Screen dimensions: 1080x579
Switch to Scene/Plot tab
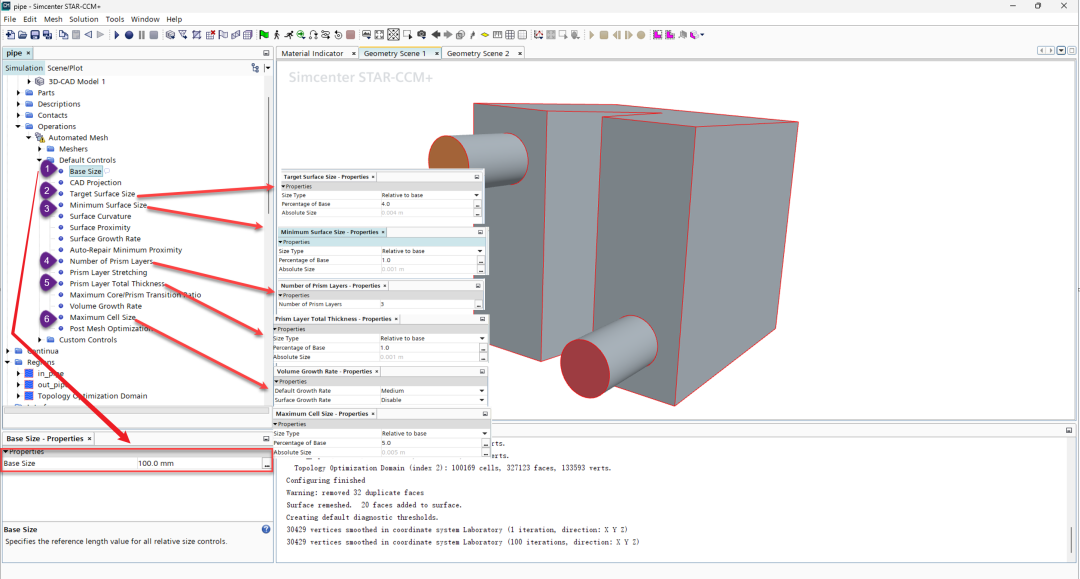(65, 68)
